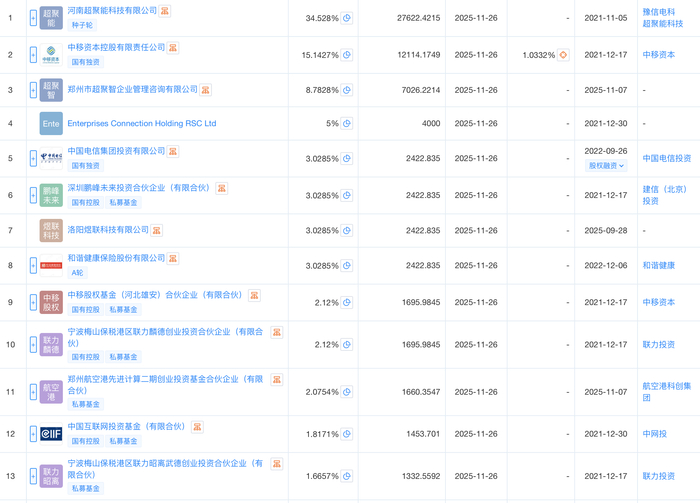Image resolution: width=700 pixels, height=503 pixels.
Task: Open 中国电信投资 link
Action: 667,158
